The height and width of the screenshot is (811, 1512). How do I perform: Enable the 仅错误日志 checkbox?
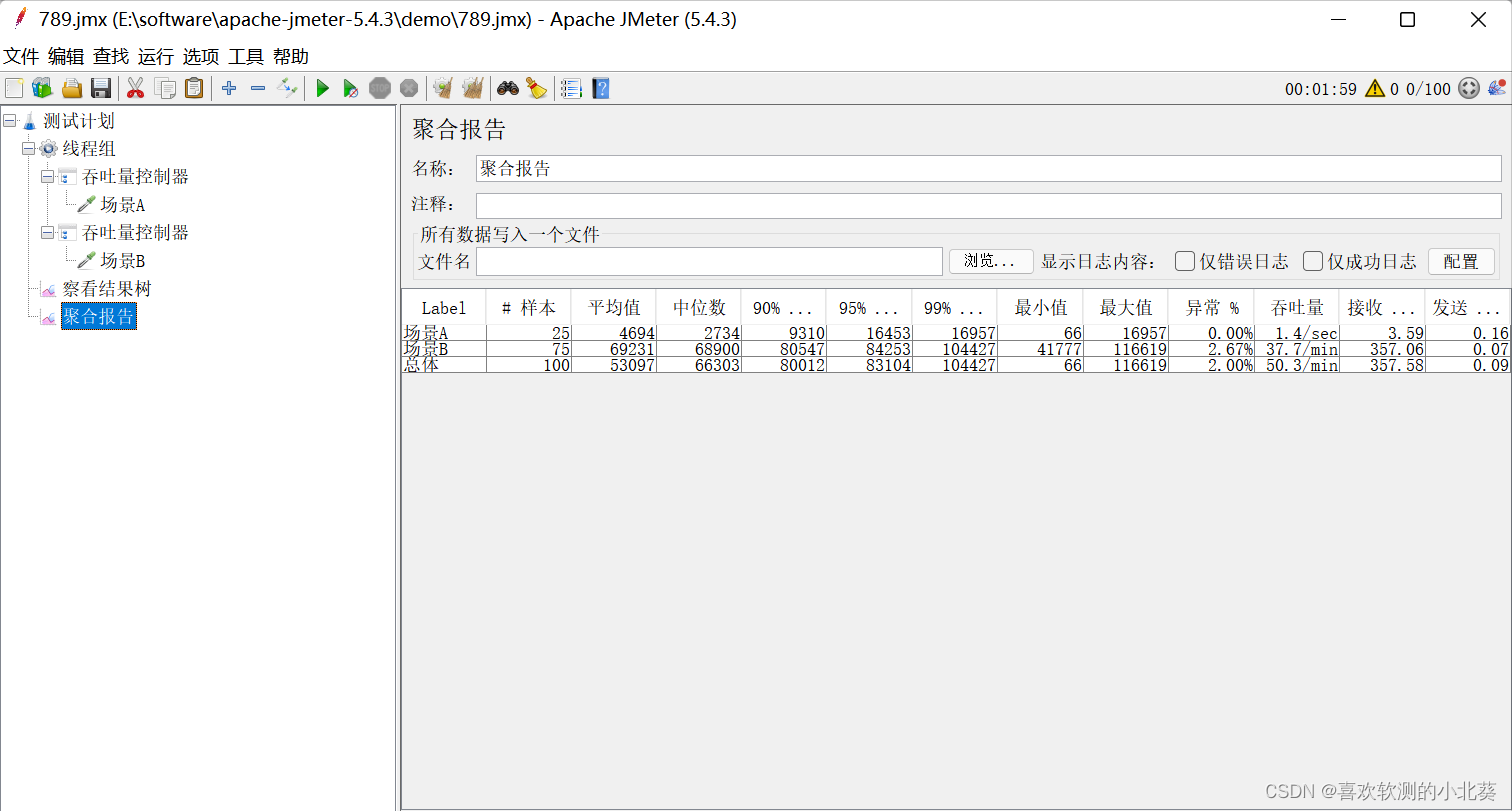click(x=1185, y=261)
